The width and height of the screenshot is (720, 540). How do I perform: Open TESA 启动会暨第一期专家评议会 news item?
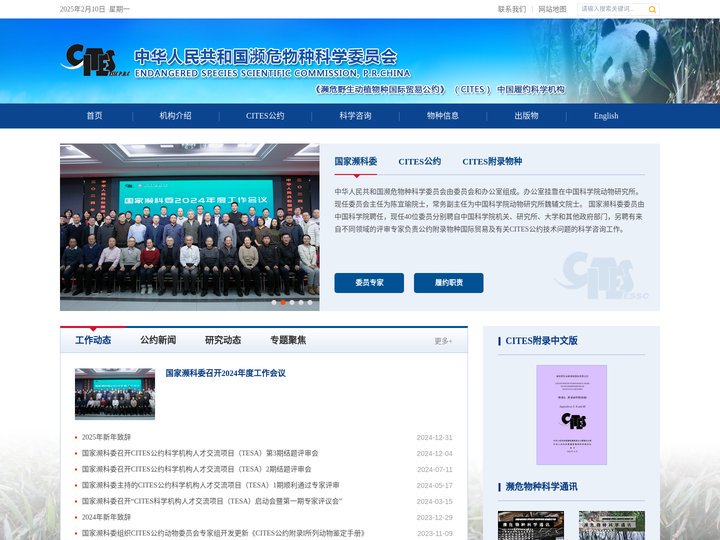[212, 501]
